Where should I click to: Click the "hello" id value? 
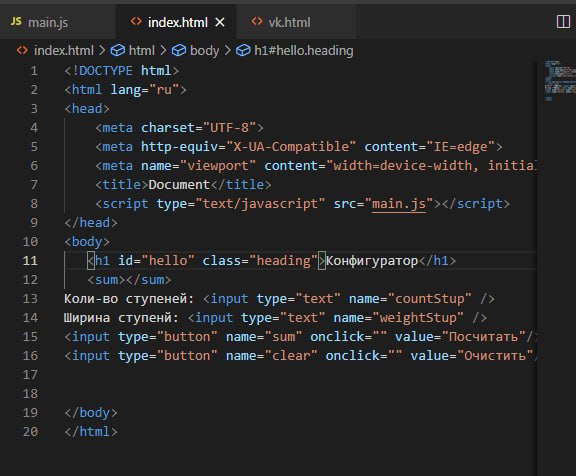(x=168, y=261)
